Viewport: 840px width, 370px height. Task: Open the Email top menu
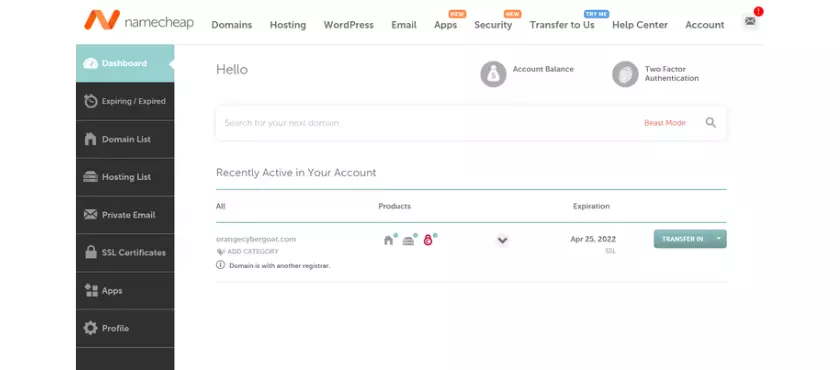pos(404,25)
